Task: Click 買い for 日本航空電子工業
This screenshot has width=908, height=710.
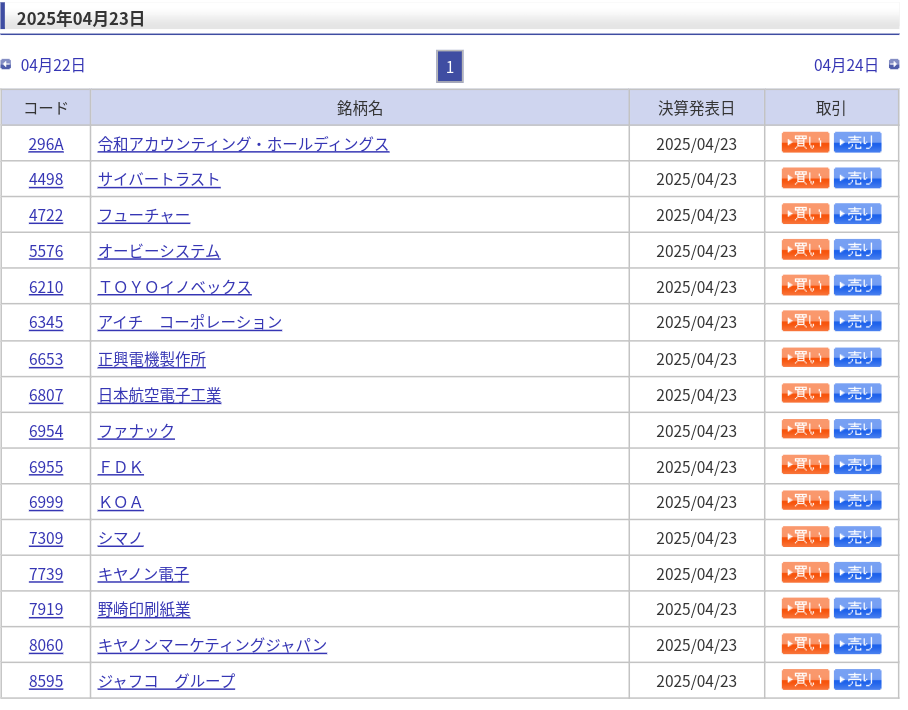Action: point(805,394)
